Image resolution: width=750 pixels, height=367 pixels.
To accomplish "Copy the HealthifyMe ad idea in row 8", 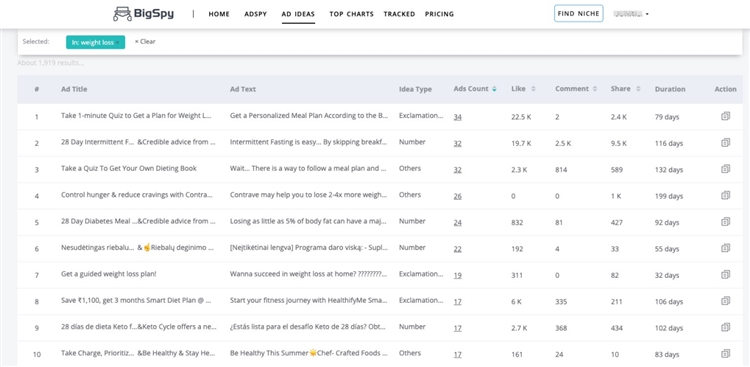I will (x=725, y=300).
